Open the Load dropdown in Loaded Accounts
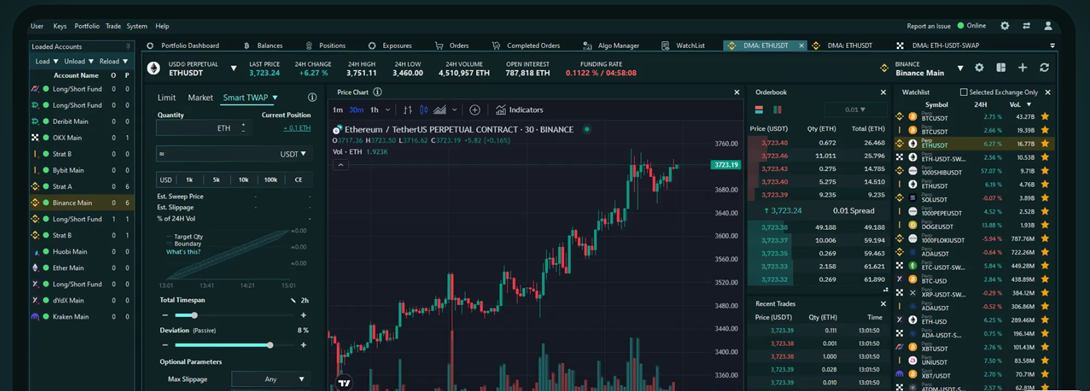The height and width of the screenshot is (391, 1090). [x=46, y=61]
